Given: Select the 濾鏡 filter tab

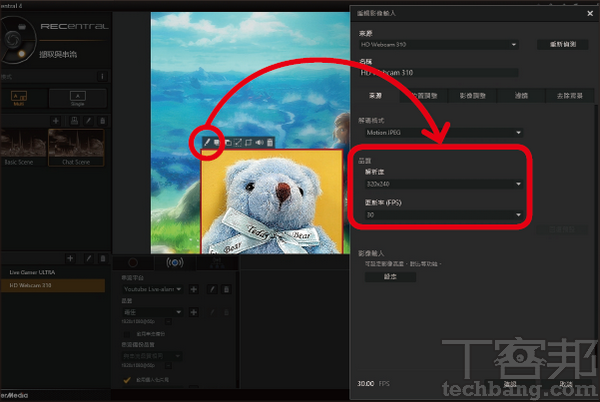Looking at the screenshot, I should tap(521, 96).
